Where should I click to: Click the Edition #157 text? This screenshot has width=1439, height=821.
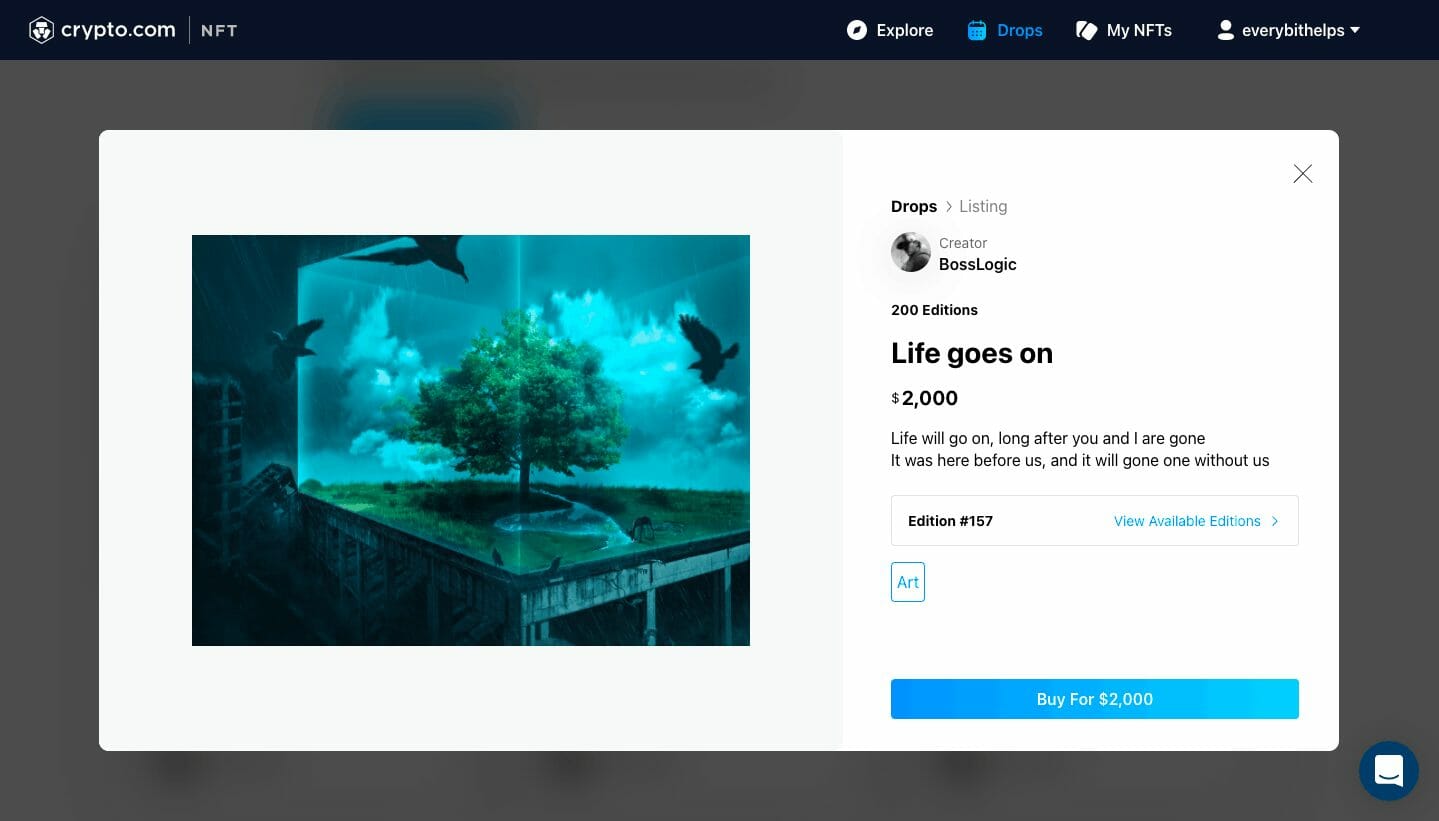[950, 521]
